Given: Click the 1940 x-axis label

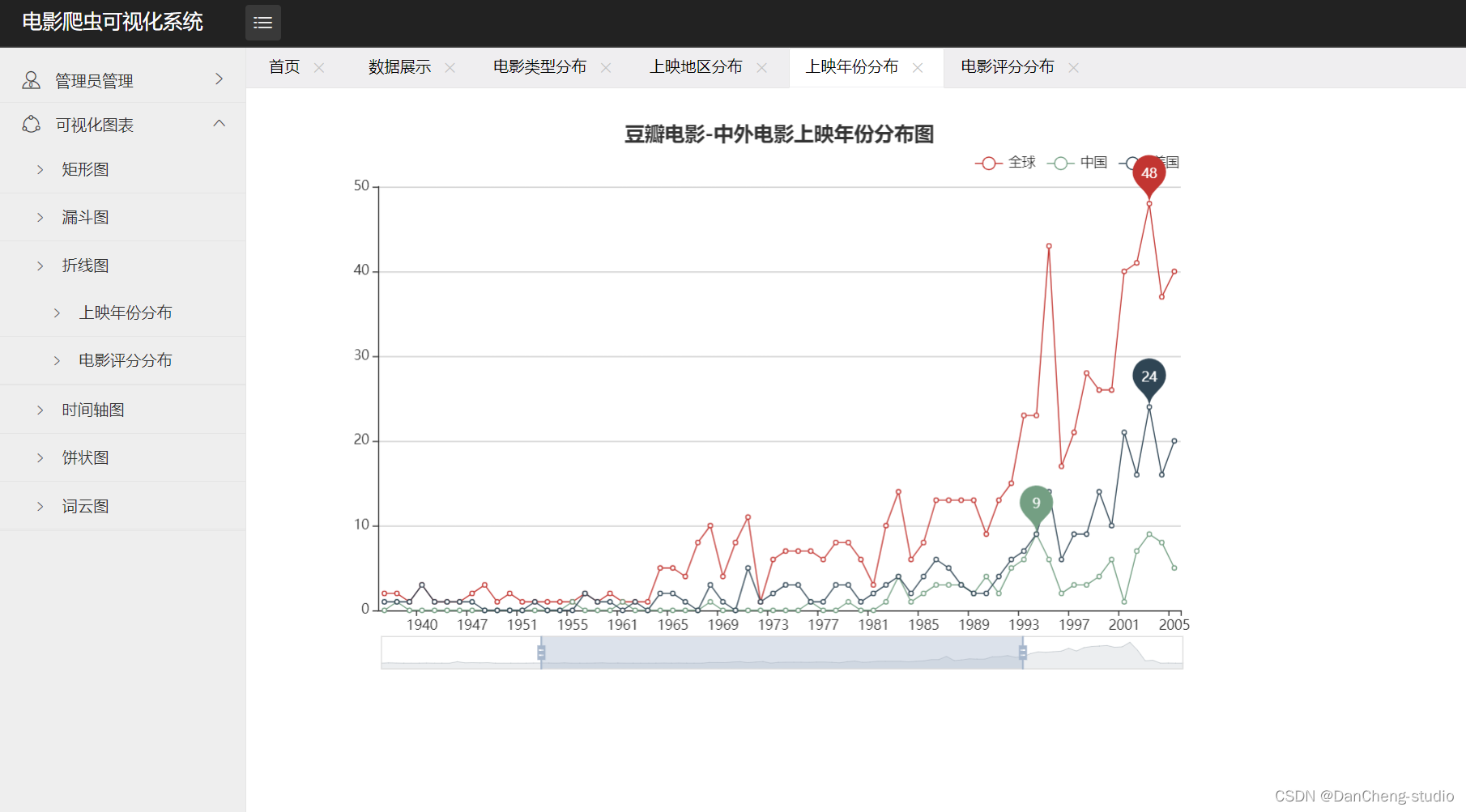Looking at the screenshot, I should pos(422,625).
